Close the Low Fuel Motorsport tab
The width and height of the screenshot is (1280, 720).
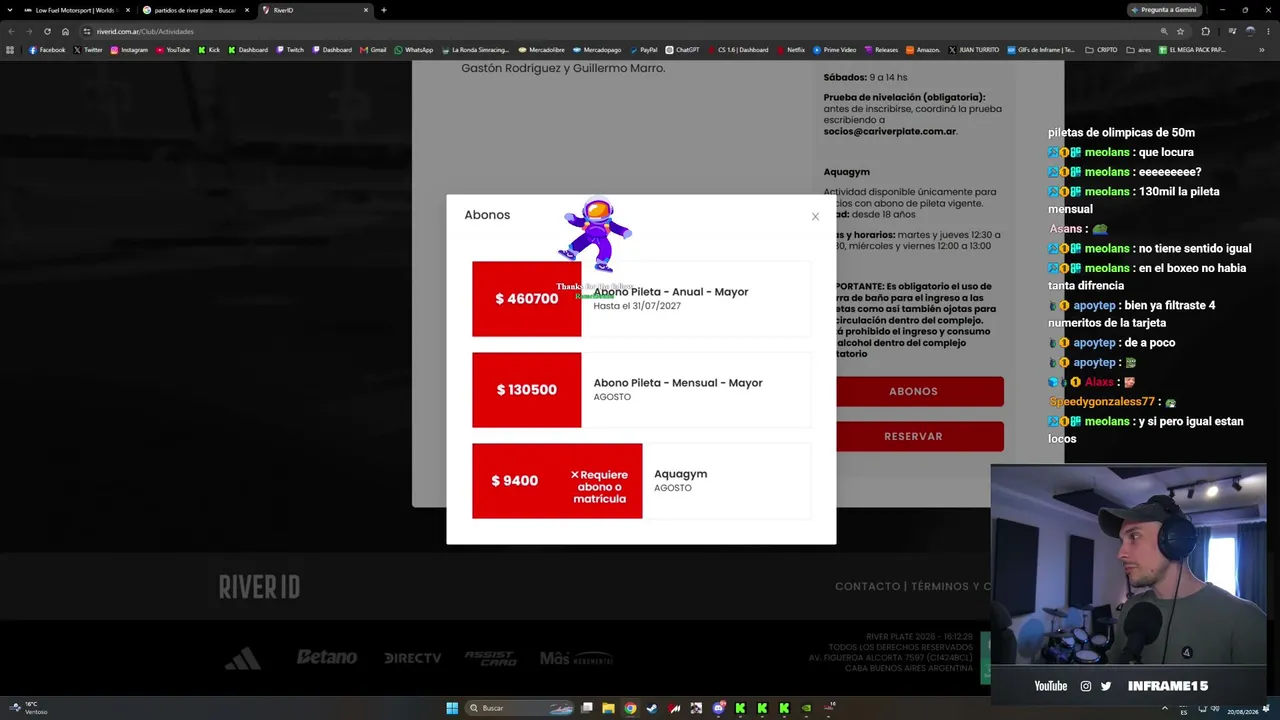128,10
